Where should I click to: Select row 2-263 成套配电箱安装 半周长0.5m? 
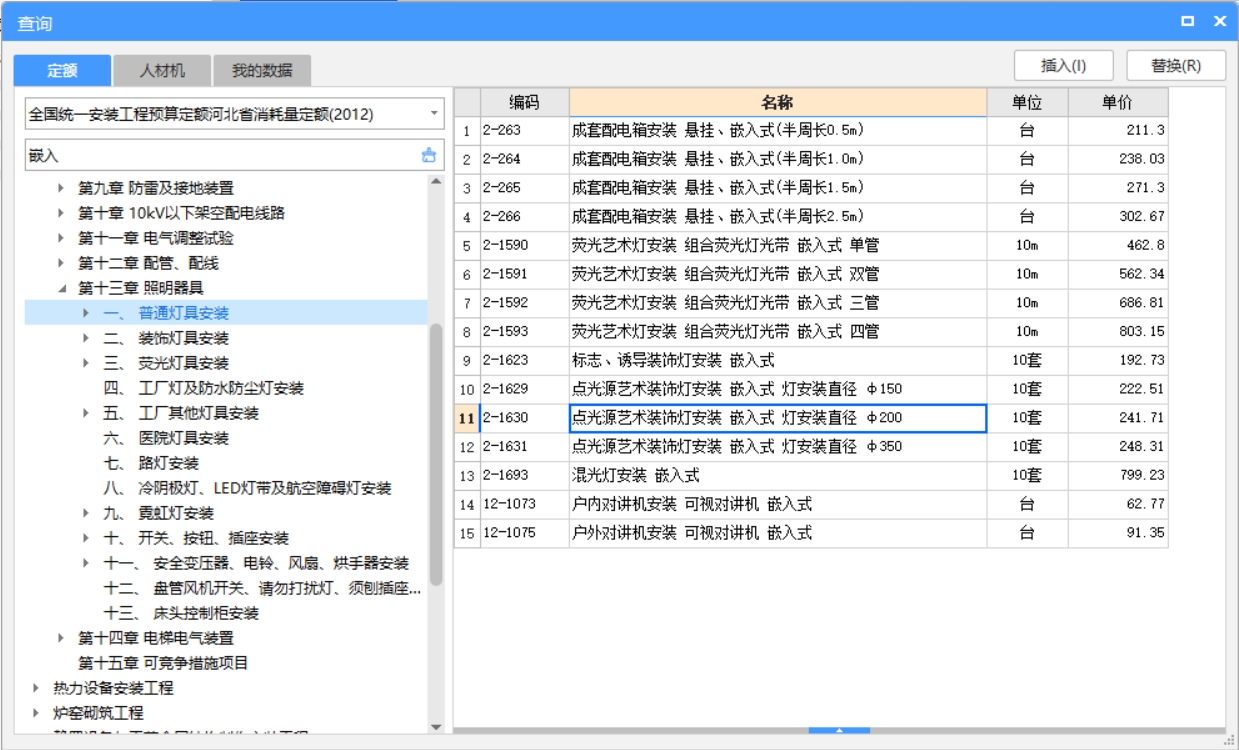click(811, 130)
